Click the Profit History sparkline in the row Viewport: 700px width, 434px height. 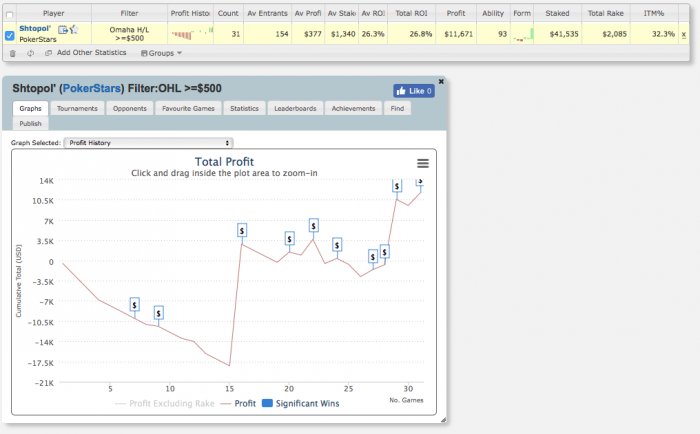click(x=191, y=33)
